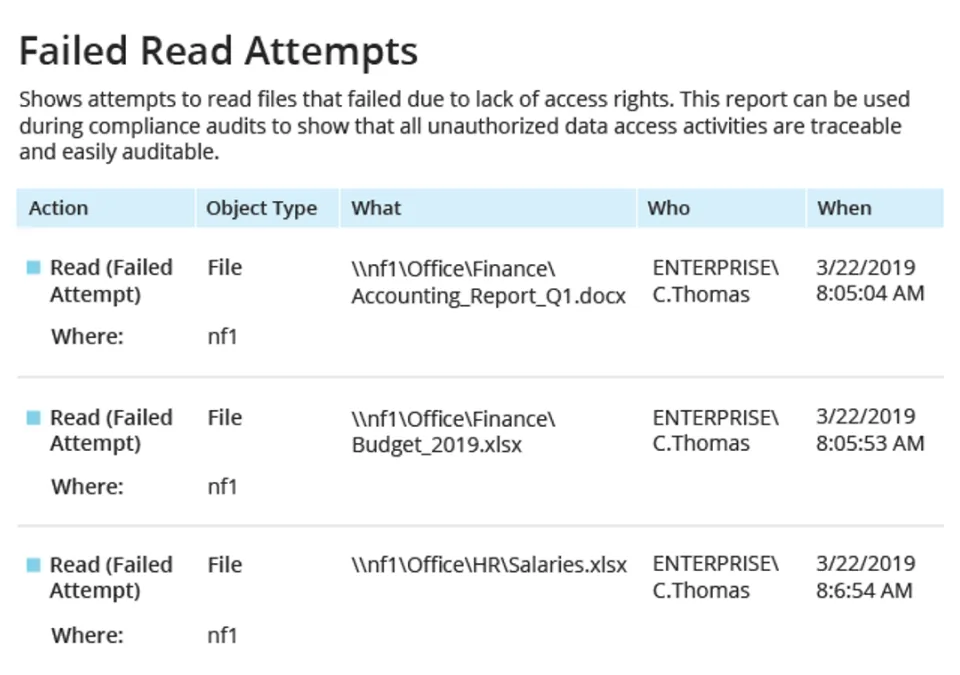Click ENTERPRISE\C.Thomas in the Salaries row
This screenshot has width=960, height=675.
coord(714,577)
